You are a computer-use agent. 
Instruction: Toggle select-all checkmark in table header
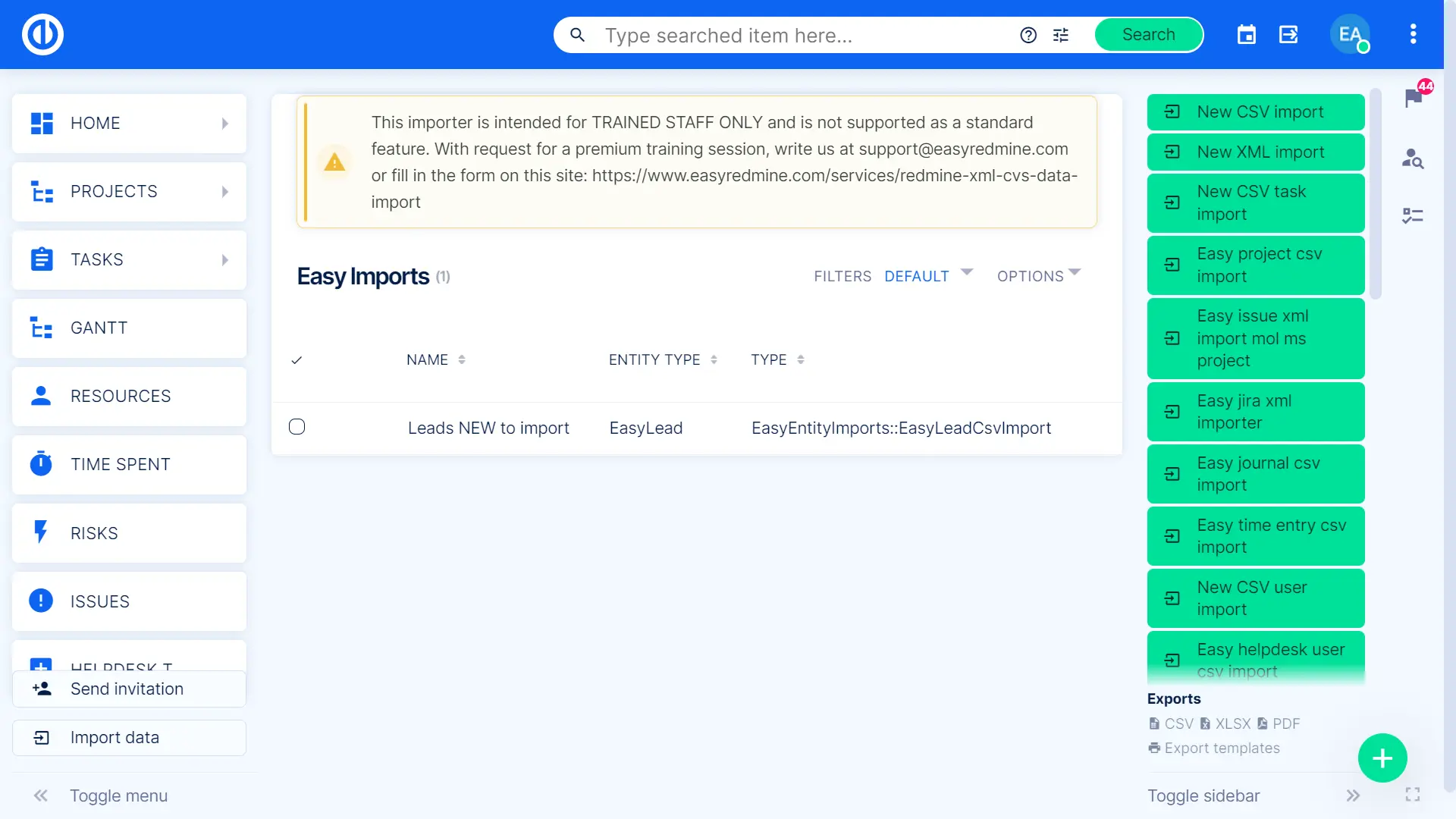[x=297, y=360]
